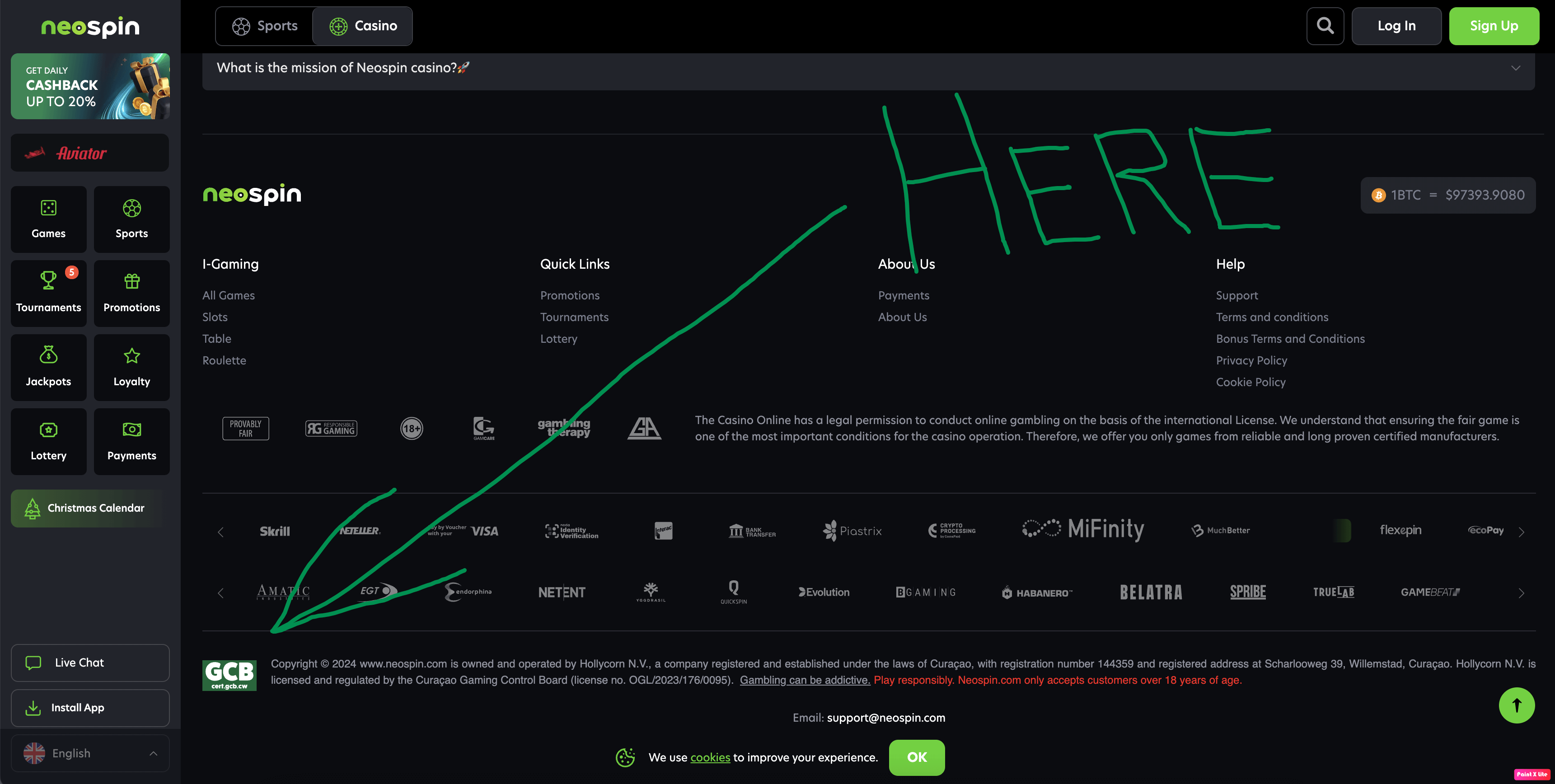Switch to the Sports tab in header

tap(265, 26)
